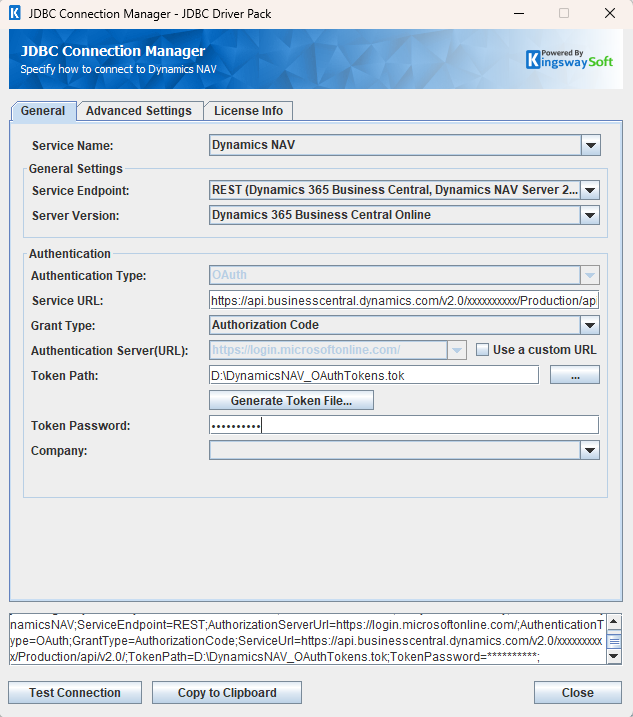Click into the Token Password field
Image resolution: width=633 pixels, height=717 pixels.
[404, 425]
